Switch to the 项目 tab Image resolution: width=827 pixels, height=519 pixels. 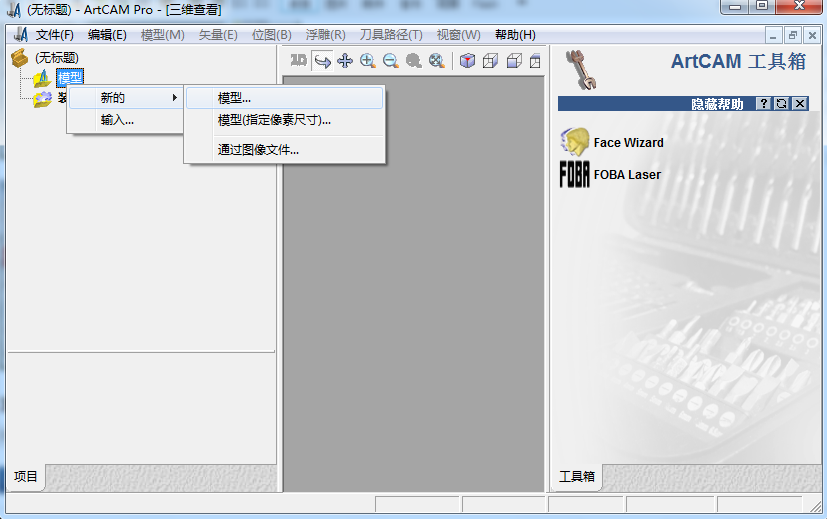(x=25, y=477)
